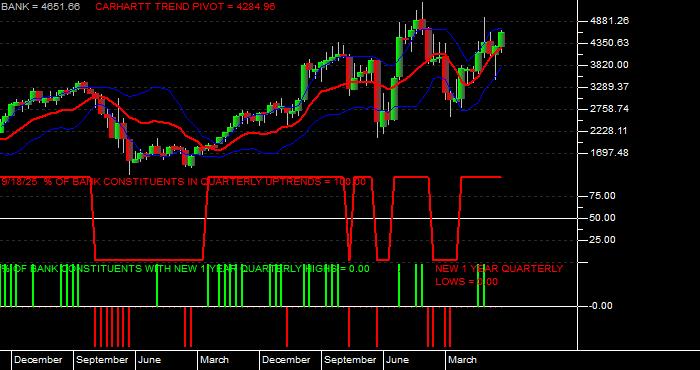Viewport: 700px width, 370px height.
Task: Click the 4881.26 price axis label
Action: point(609,21)
